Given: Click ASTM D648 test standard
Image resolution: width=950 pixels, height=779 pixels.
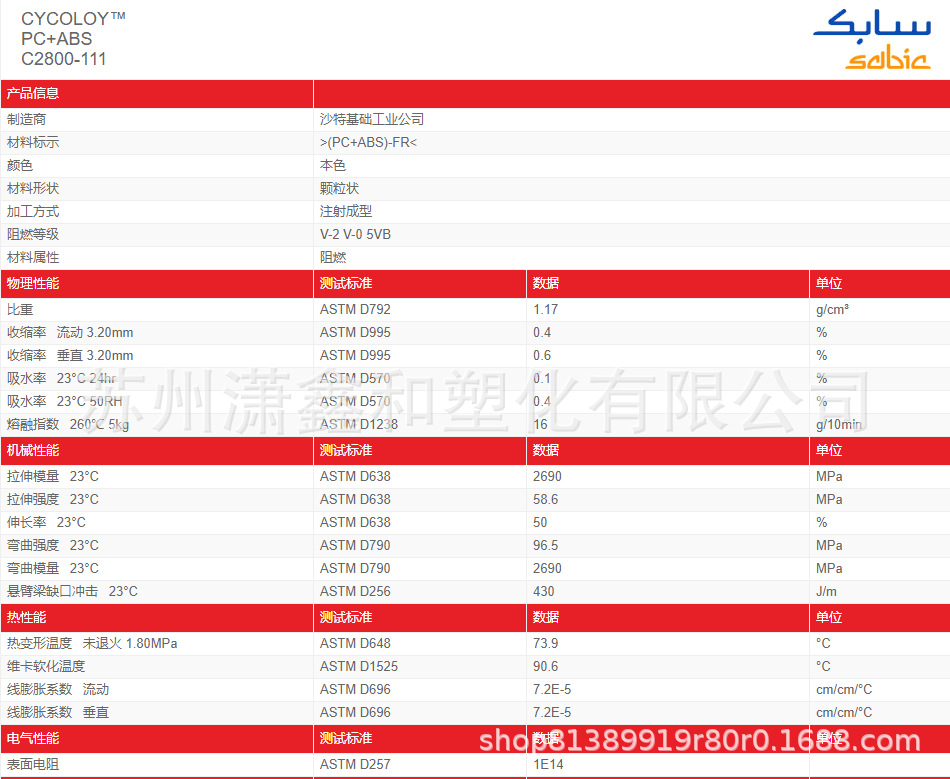Looking at the screenshot, I should (355, 644).
